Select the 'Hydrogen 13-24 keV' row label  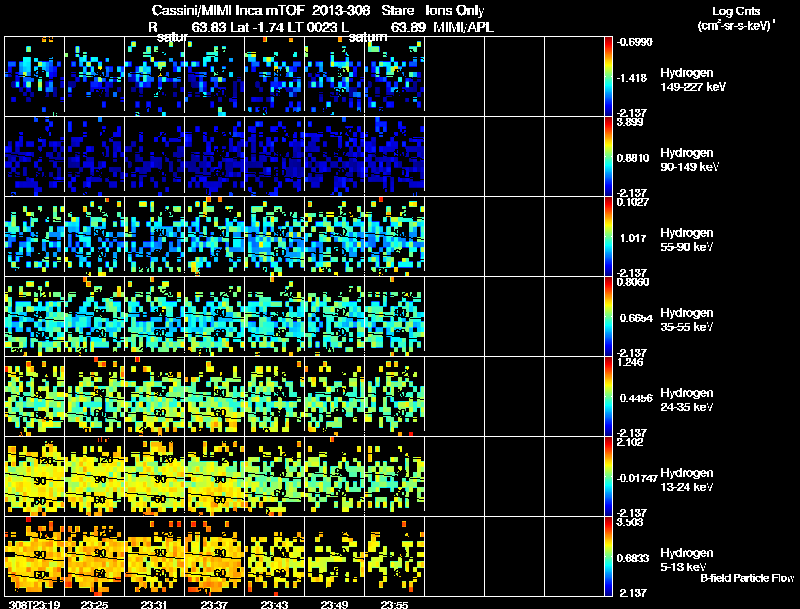687,480
